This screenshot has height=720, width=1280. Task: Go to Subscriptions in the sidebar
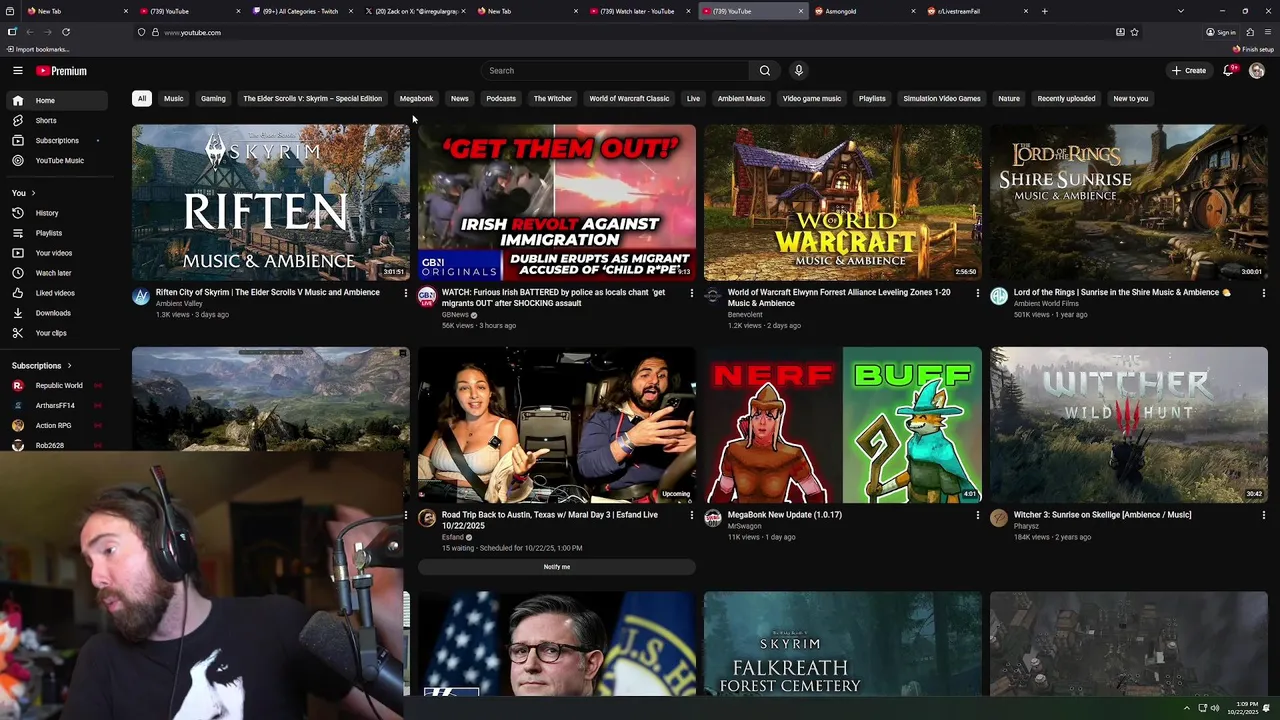point(56,140)
